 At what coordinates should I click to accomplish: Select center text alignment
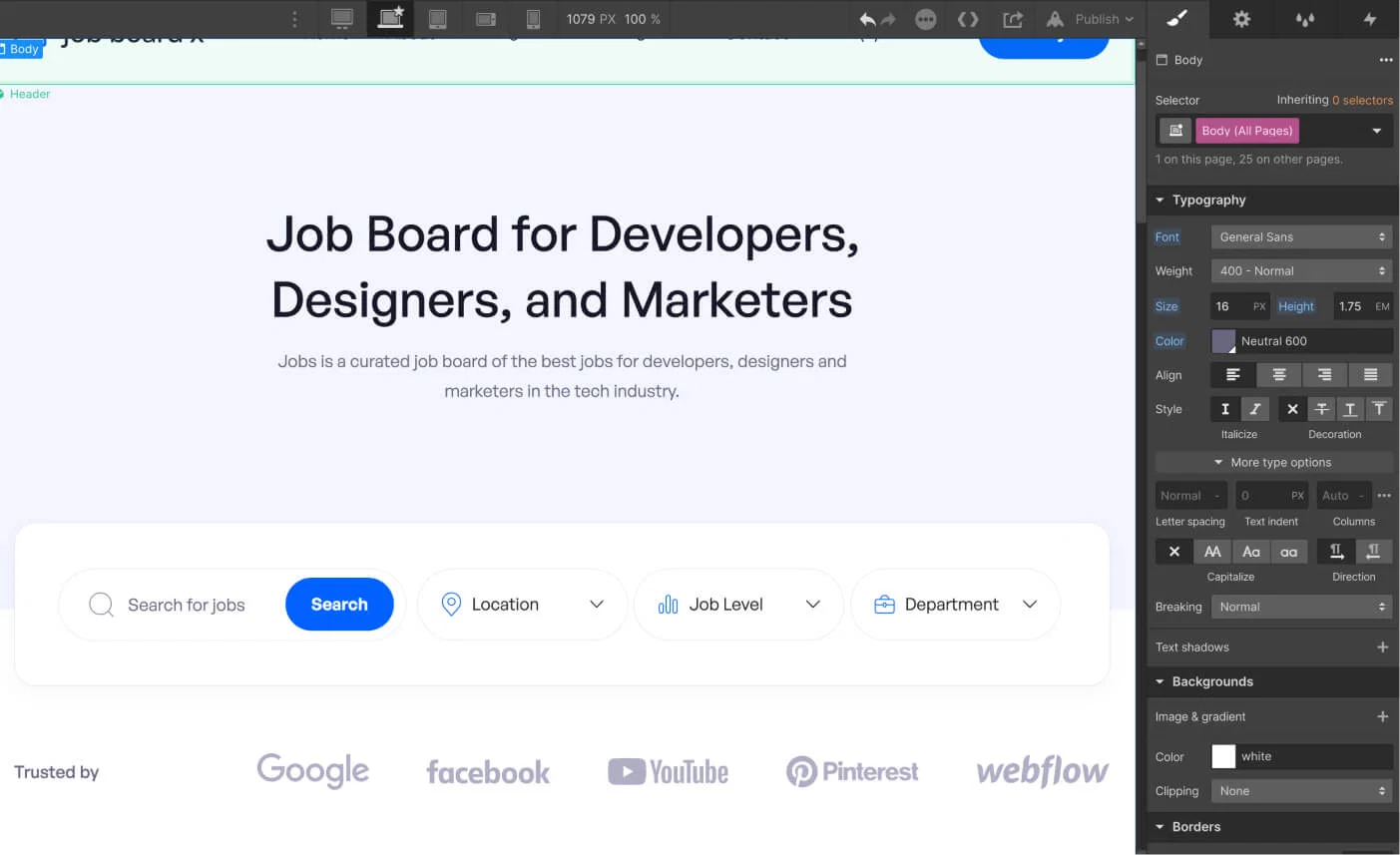pos(1278,374)
